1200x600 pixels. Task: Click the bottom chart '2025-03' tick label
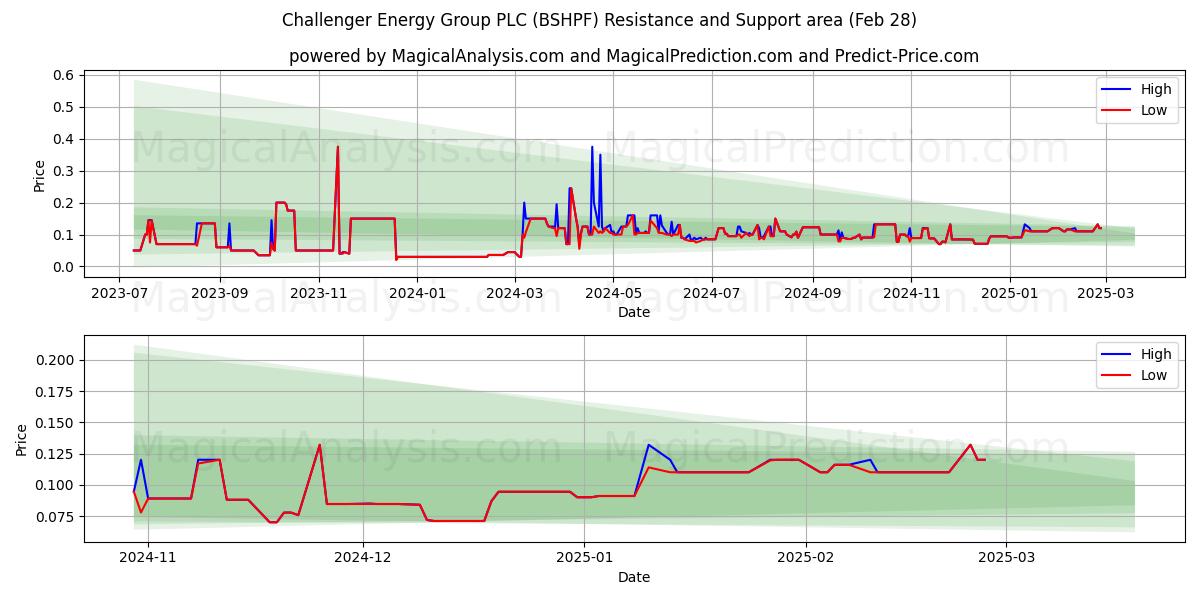1006,559
